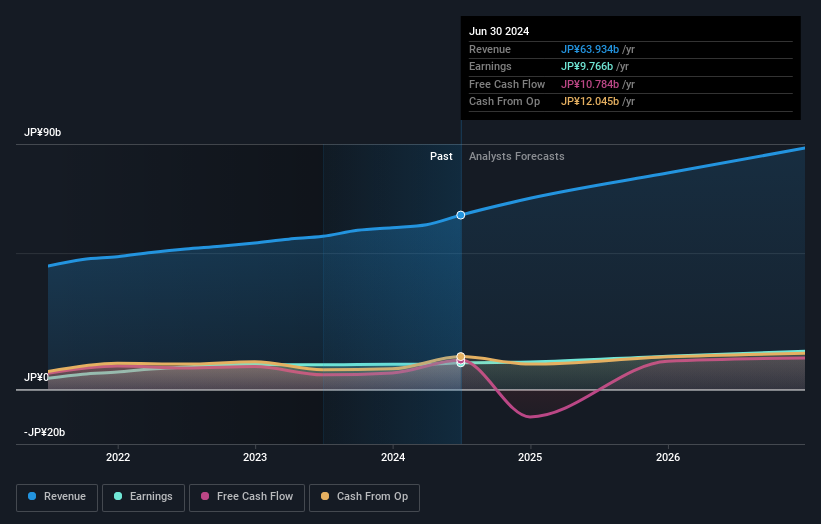Image resolution: width=821 pixels, height=524 pixels.
Task: Click the 2026 x-axis label
Action: pyautogui.click(x=668, y=457)
